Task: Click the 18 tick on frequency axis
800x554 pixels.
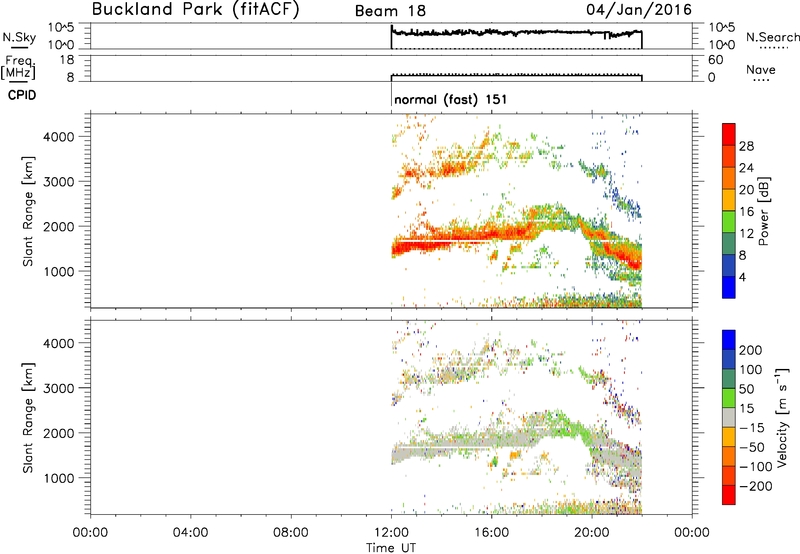Action: coord(67,60)
